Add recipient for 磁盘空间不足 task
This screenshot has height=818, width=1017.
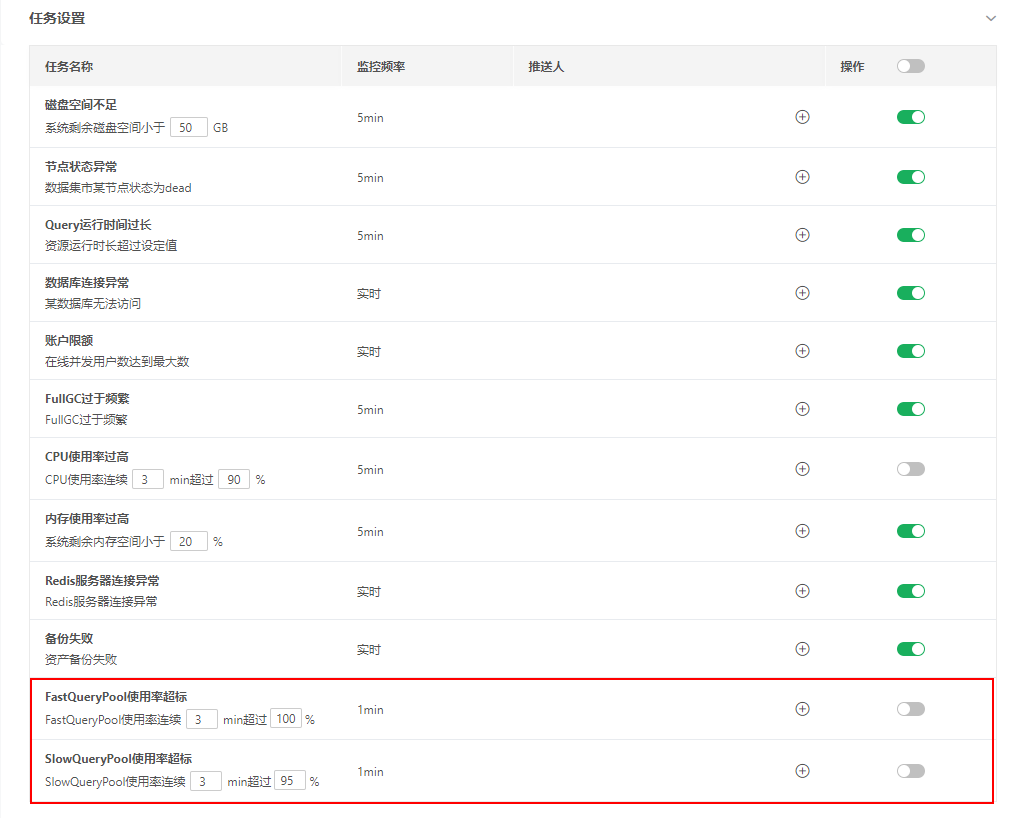[802, 117]
